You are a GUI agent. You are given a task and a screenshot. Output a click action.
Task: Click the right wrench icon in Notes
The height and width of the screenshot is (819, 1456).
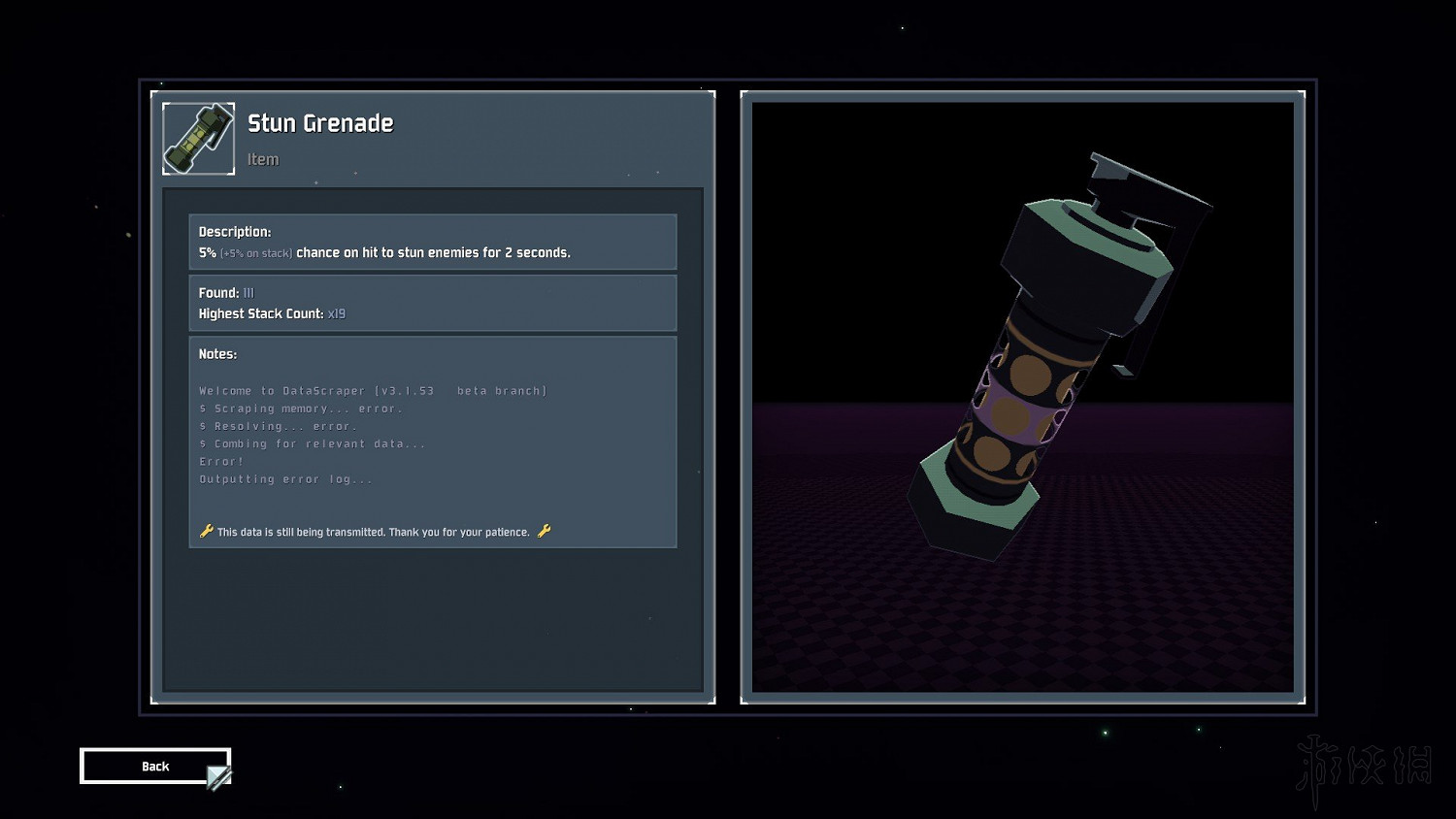pyautogui.click(x=544, y=531)
